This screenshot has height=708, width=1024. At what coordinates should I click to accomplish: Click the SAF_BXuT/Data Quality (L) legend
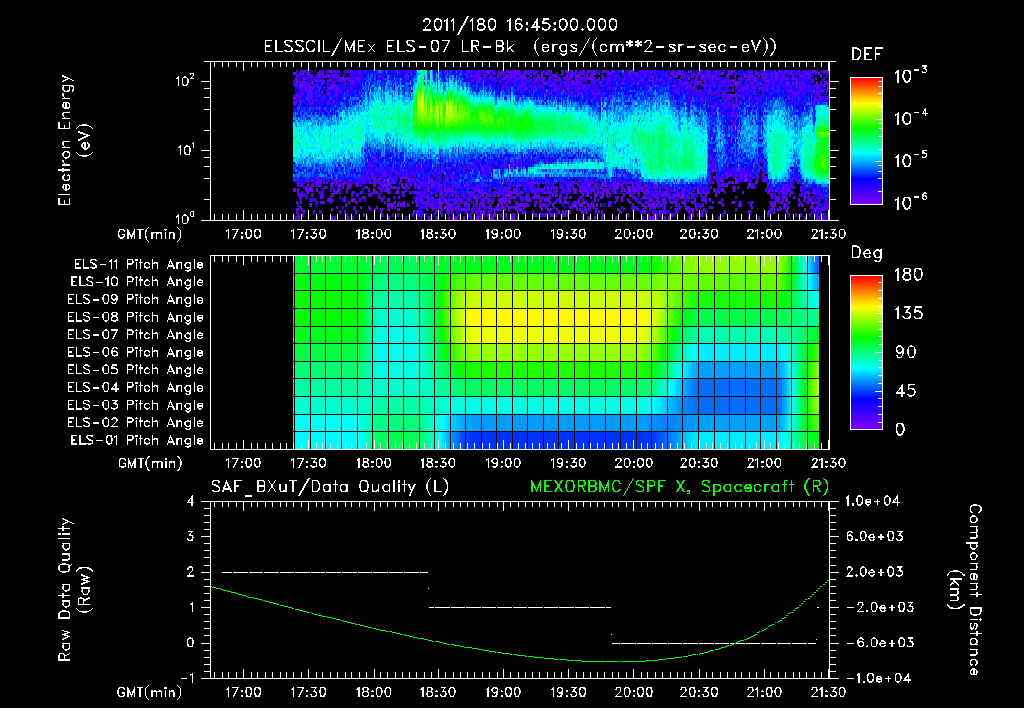click(330, 487)
